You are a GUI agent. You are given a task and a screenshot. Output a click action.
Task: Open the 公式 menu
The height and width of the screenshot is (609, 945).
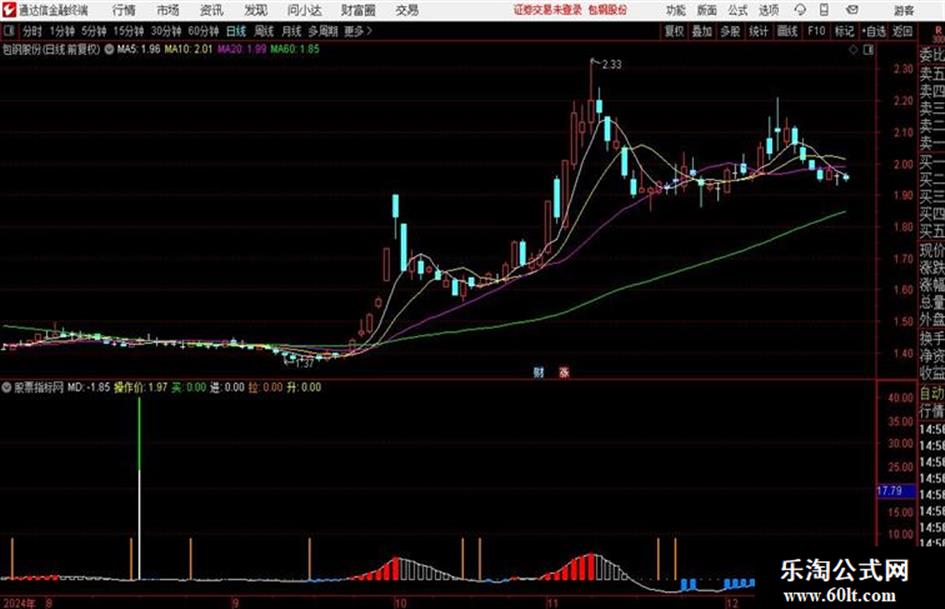738,10
